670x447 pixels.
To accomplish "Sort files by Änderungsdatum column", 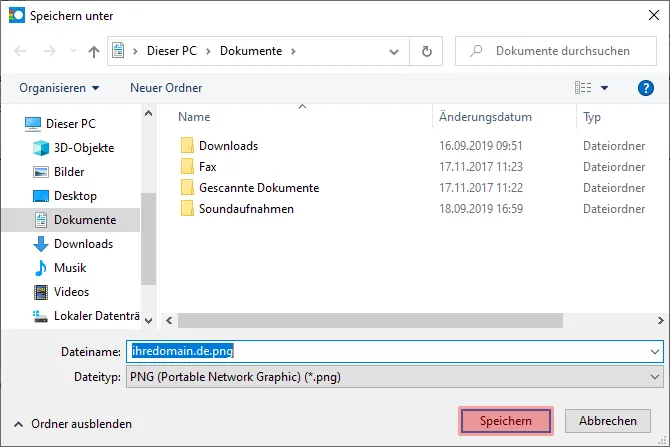I will point(485,117).
